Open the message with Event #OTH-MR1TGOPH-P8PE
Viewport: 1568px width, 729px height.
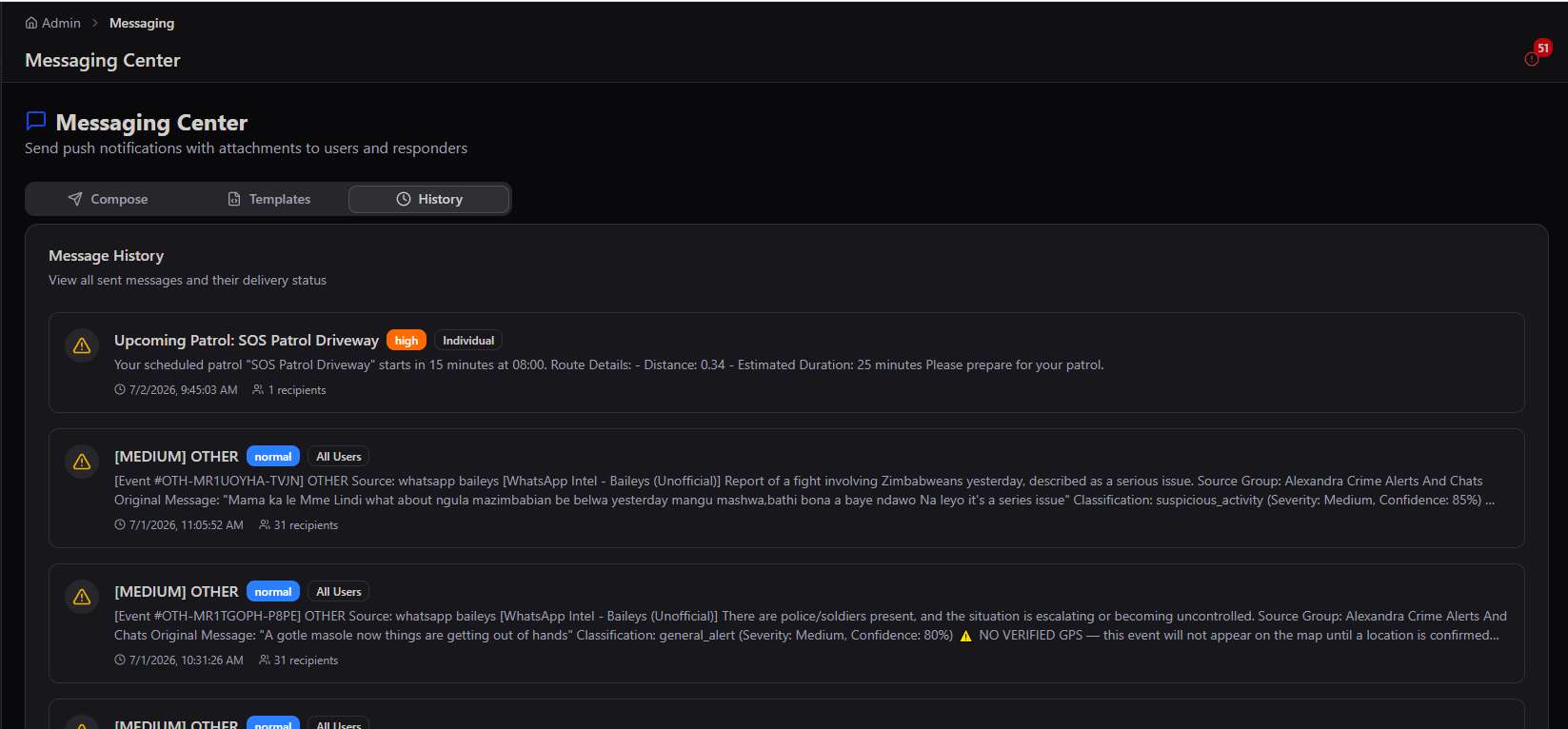(786, 623)
